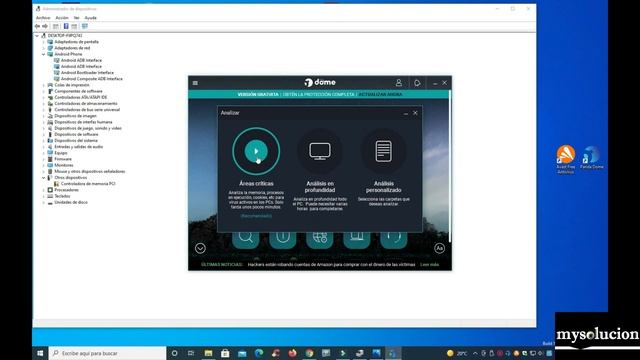Minimize the Analizar dialog
Image resolution: width=640 pixels, height=360 pixels.
[x=406, y=113]
